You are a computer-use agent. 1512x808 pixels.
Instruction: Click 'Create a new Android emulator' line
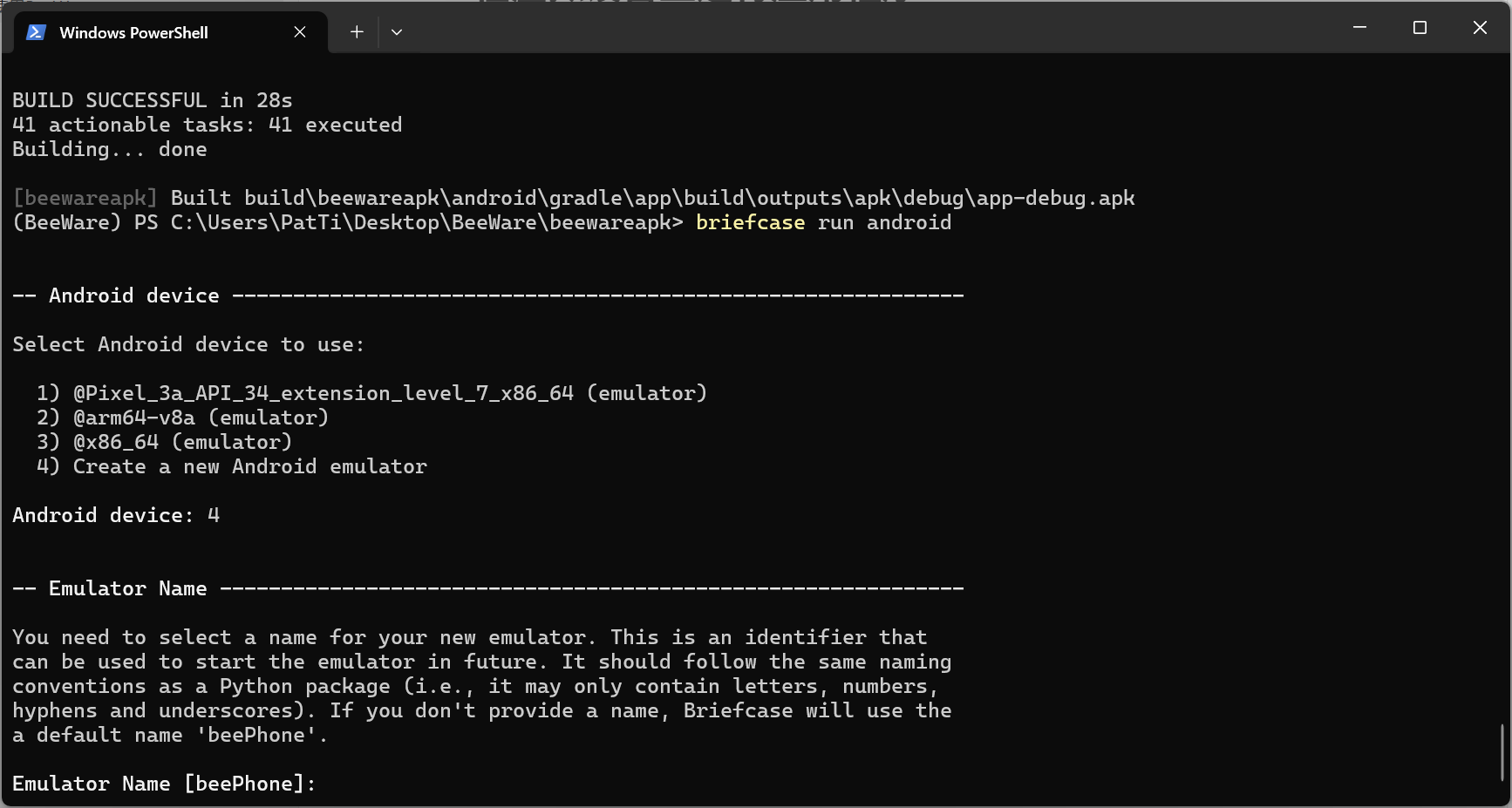coord(232,466)
